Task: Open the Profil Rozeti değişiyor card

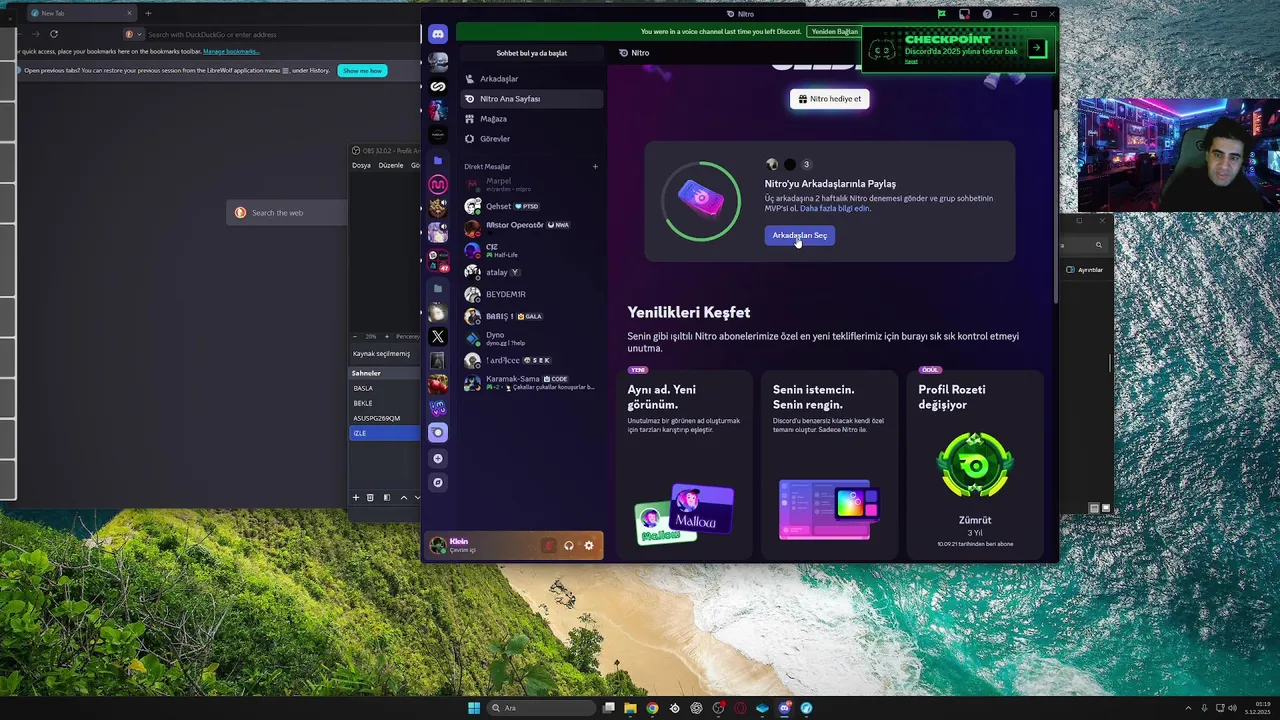Action: [x=975, y=465]
